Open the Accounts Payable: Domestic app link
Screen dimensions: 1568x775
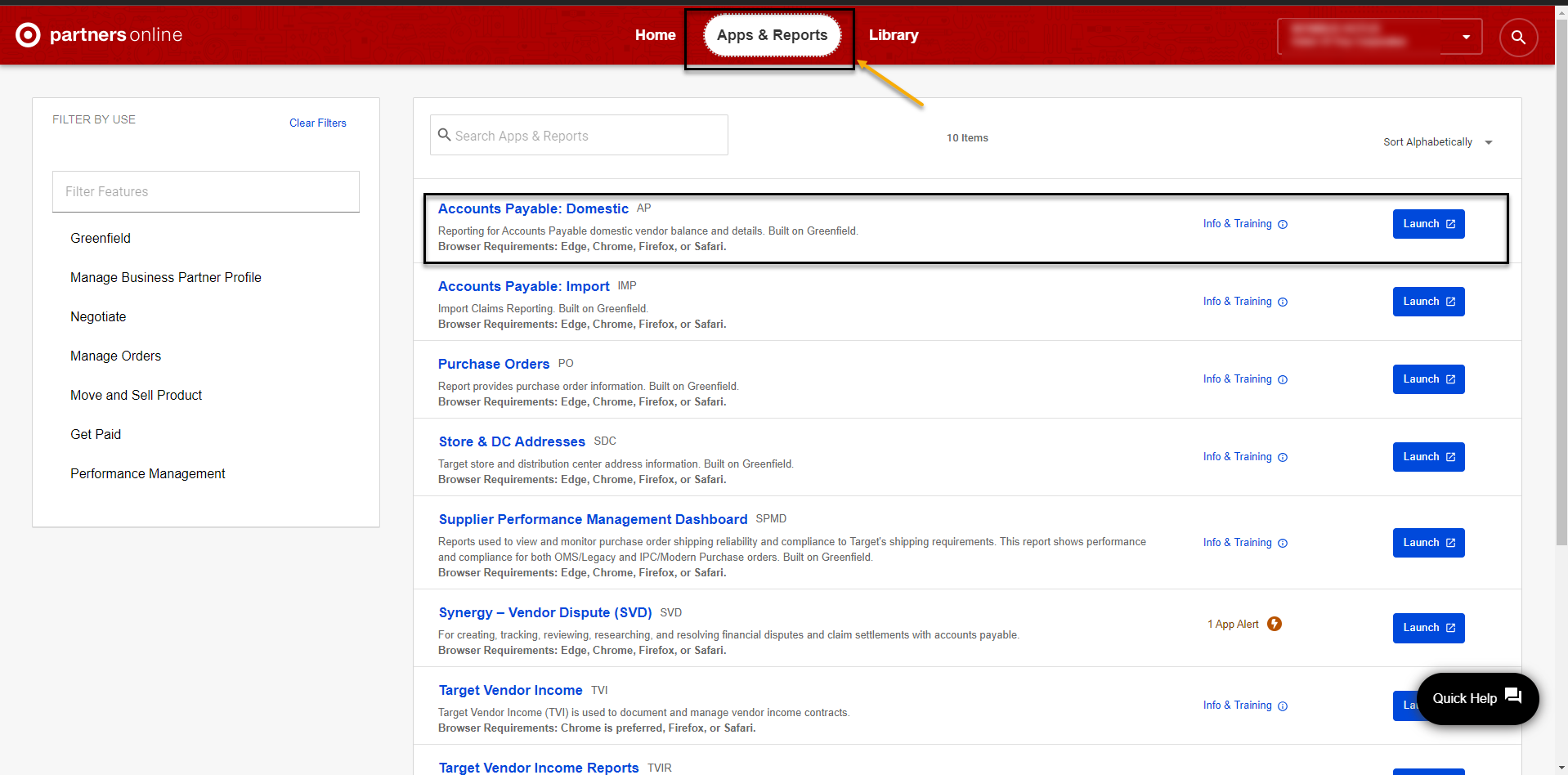click(533, 208)
